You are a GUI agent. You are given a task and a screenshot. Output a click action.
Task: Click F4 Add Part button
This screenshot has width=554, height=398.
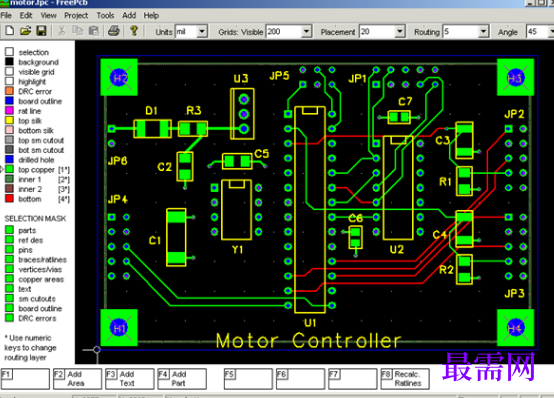coord(182,379)
